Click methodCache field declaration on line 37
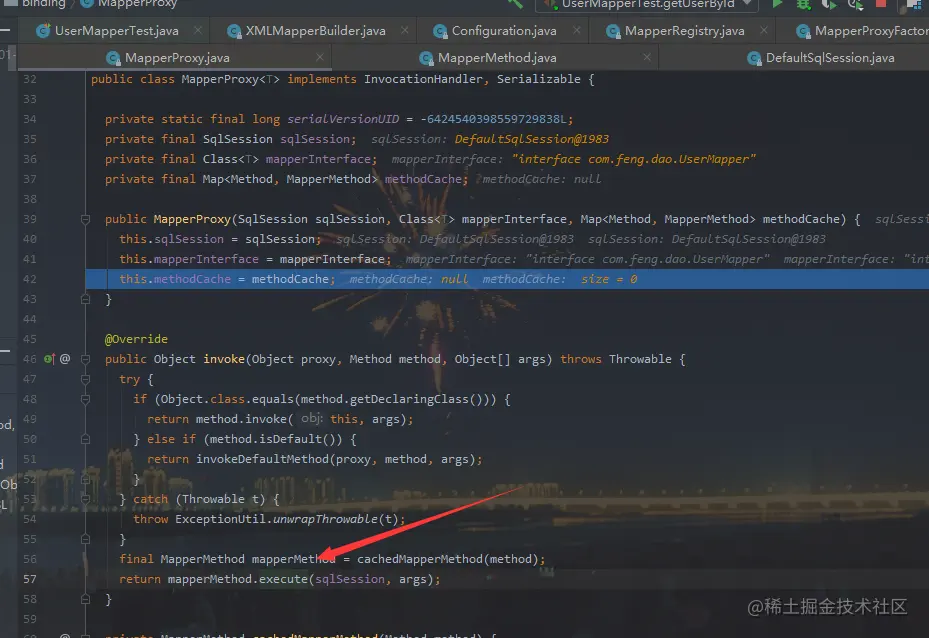This screenshot has height=638, width=929. tap(423, 179)
